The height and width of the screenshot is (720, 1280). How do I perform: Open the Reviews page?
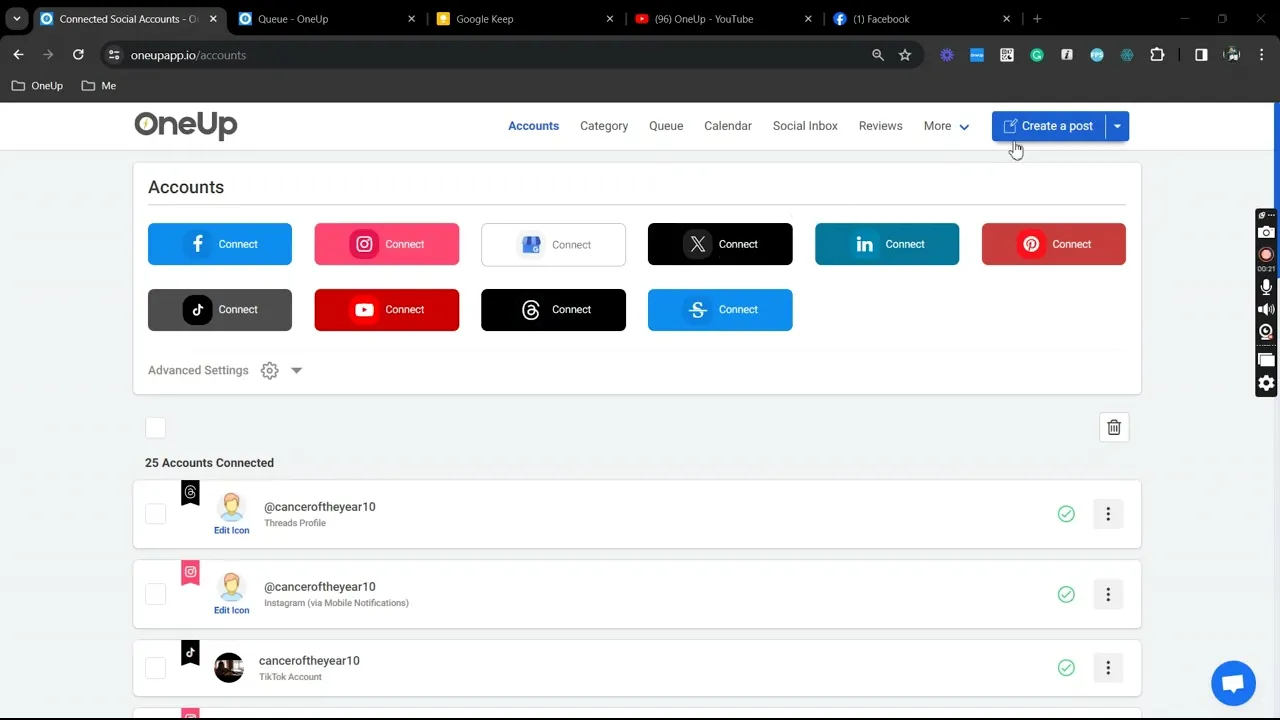point(881,126)
